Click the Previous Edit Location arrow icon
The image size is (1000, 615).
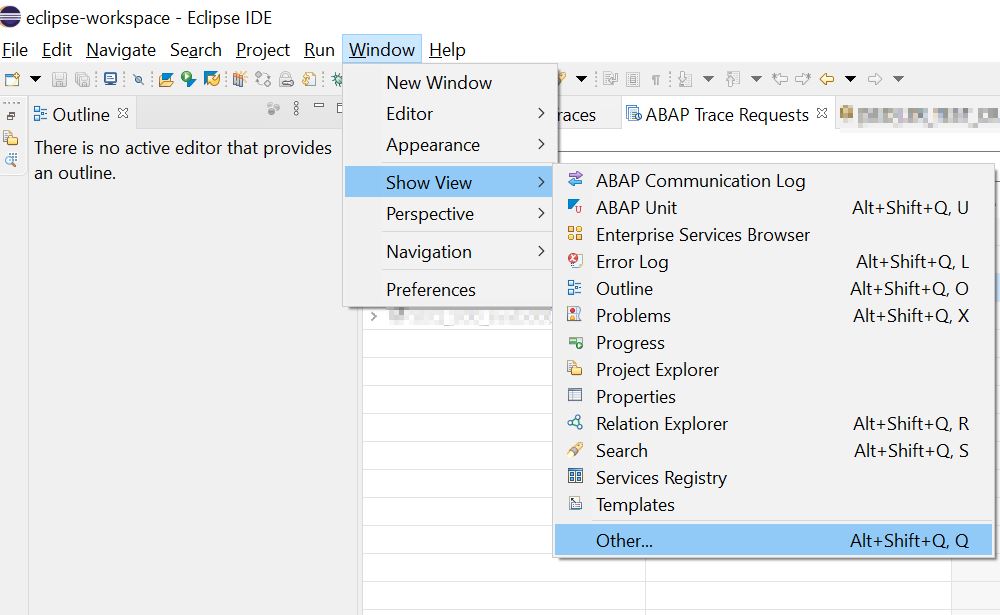780,78
